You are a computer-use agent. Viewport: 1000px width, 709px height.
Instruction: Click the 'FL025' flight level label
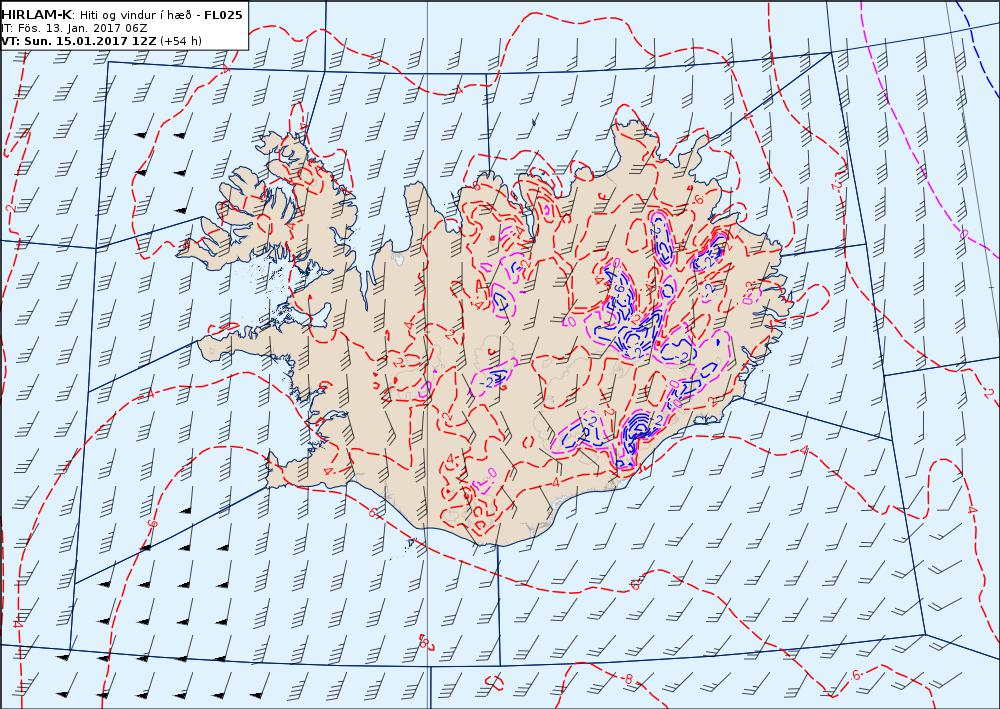tap(223, 15)
